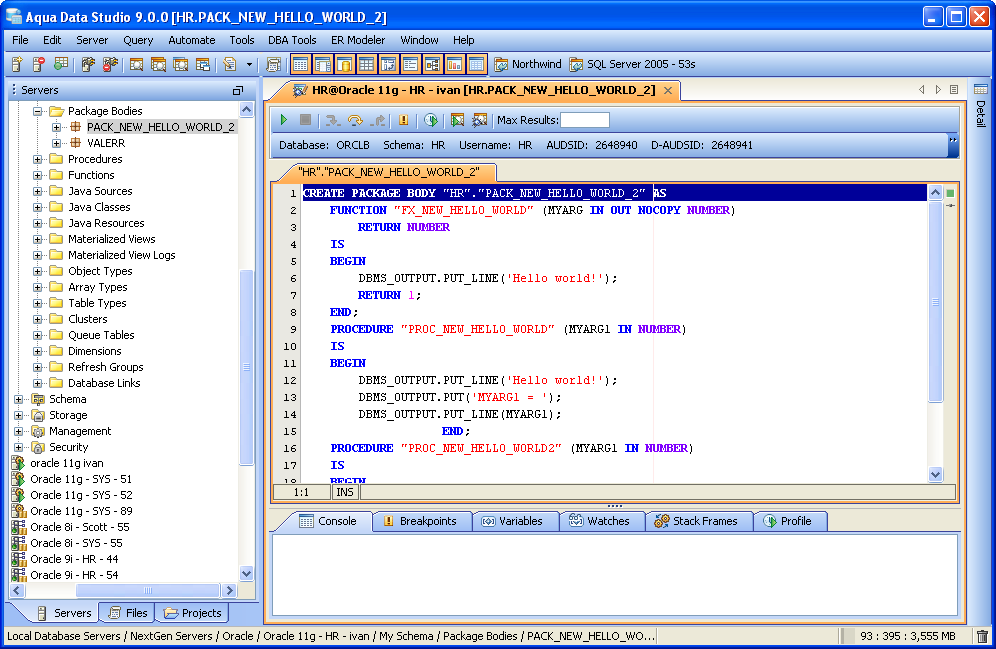Click the trash can icon in status bar

pos(982,636)
